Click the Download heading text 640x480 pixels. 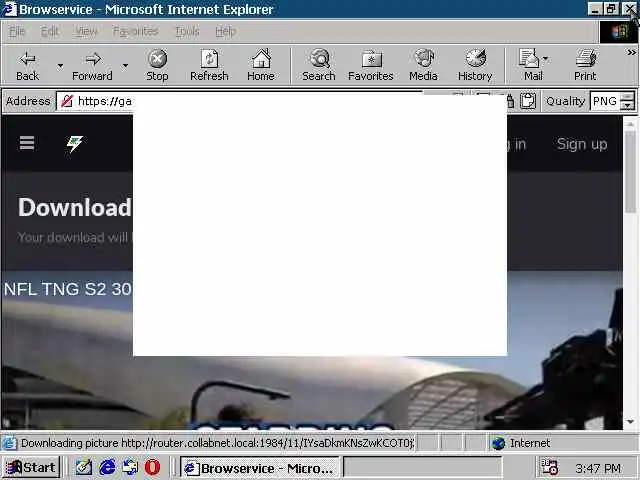coord(75,207)
